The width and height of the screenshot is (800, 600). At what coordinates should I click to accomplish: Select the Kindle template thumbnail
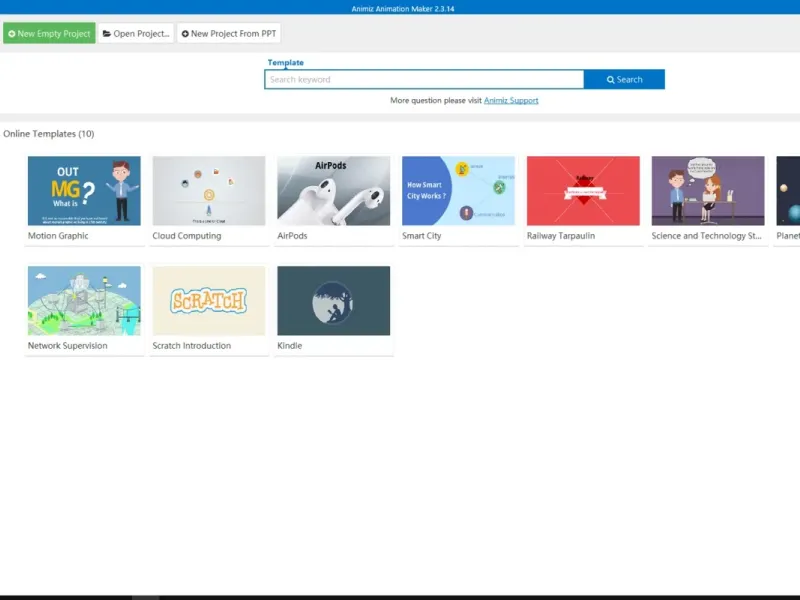[x=334, y=301]
